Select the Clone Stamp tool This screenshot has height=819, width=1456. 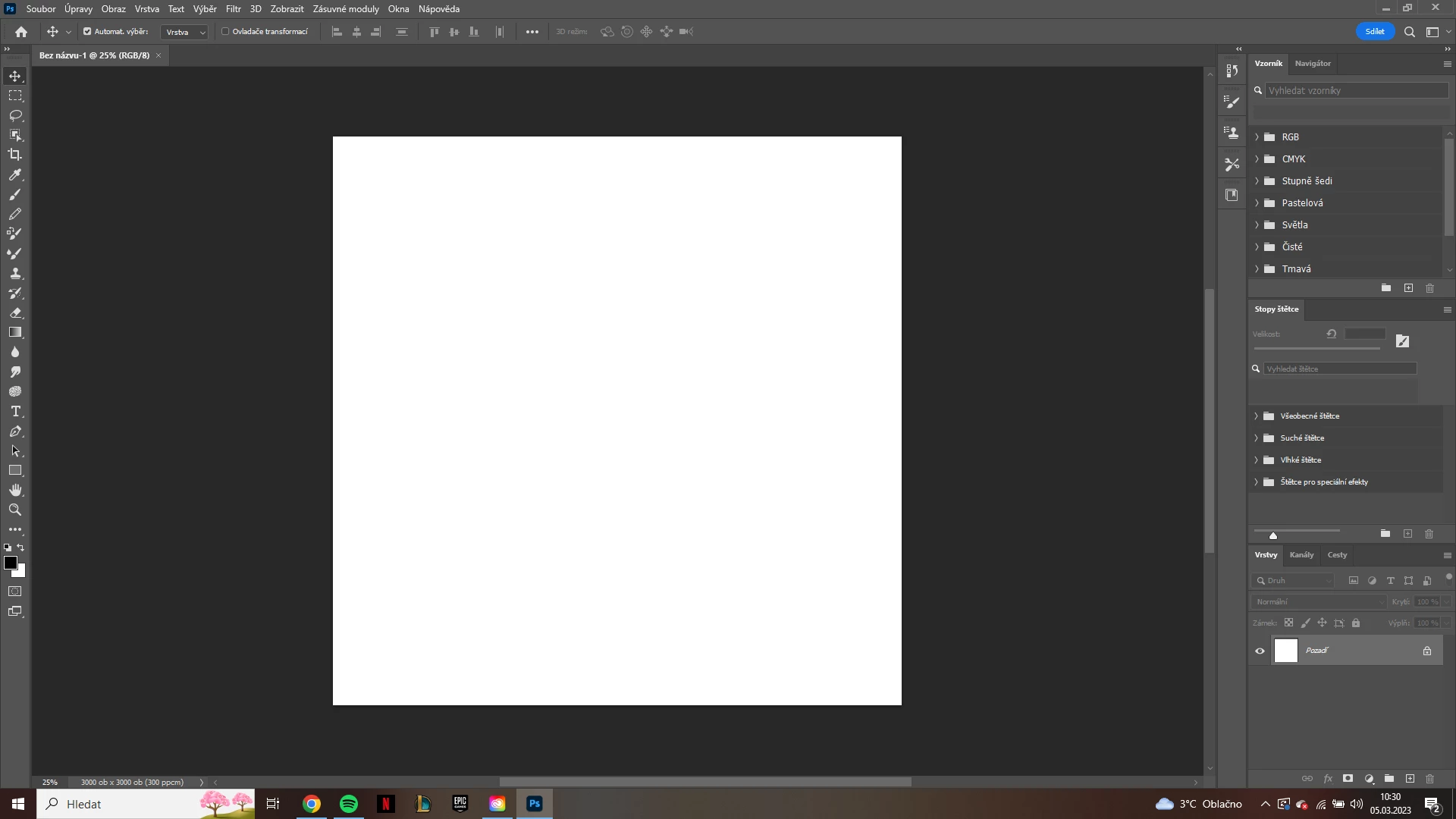coord(15,273)
